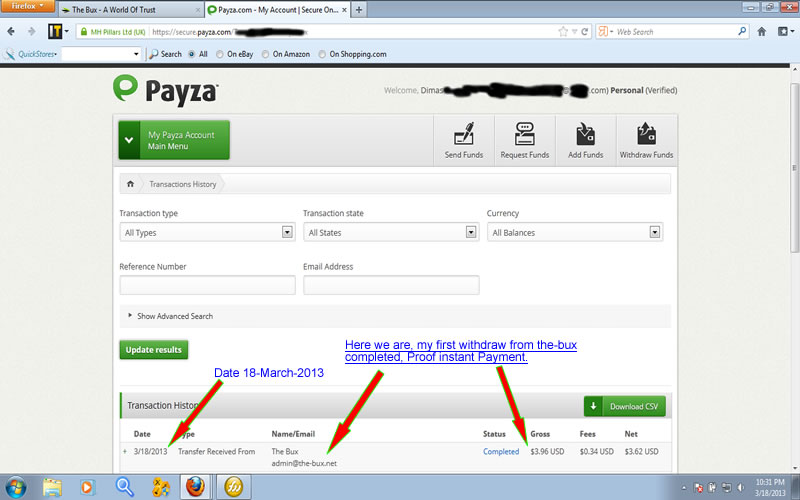Go back with the browser back arrow
Image resolution: width=800 pixels, height=500 pixels.
[11, 32]
